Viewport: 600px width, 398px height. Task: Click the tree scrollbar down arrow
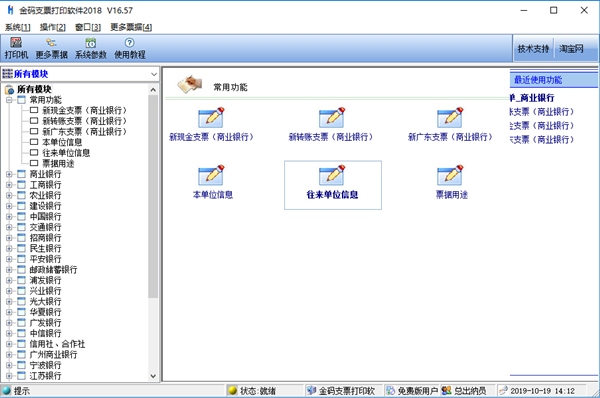tap(153, 376)
